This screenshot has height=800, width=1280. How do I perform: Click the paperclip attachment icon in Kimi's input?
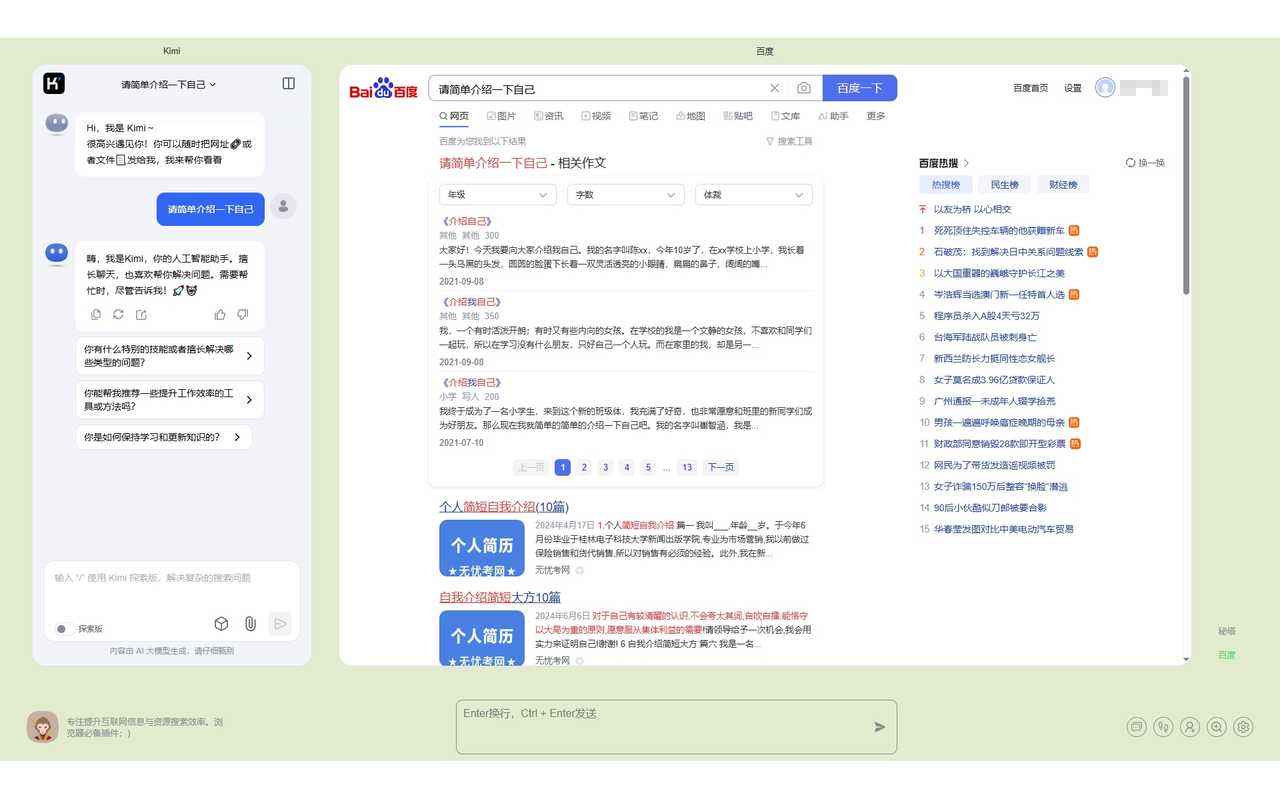pyautogui.click(x=250, y=623)
